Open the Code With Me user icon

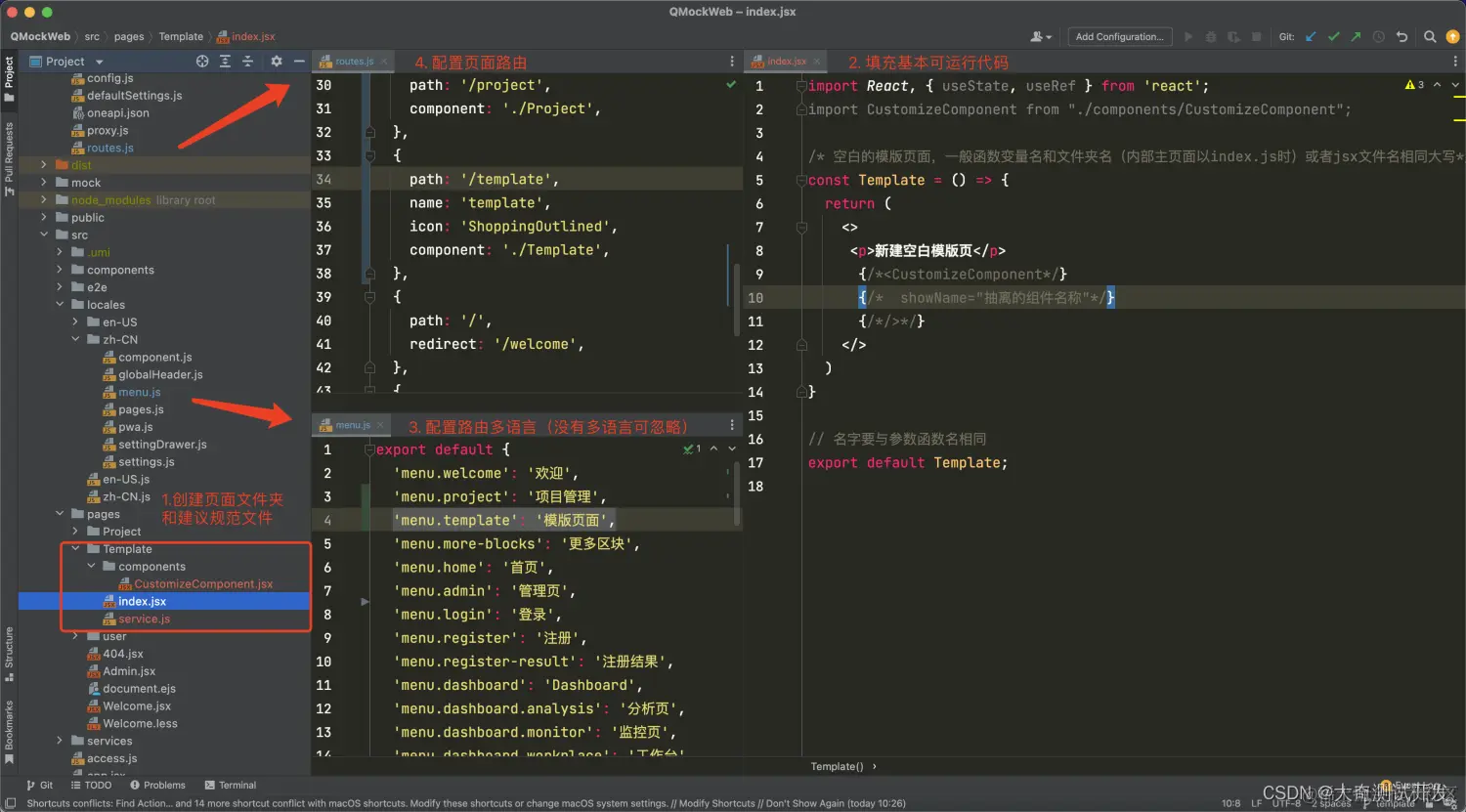[x=1041, y=37]
